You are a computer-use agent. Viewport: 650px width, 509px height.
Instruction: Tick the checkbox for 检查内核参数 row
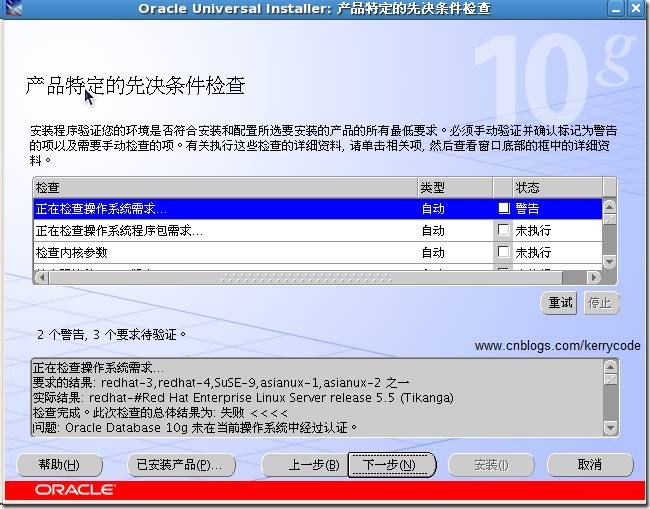(504, 252)
